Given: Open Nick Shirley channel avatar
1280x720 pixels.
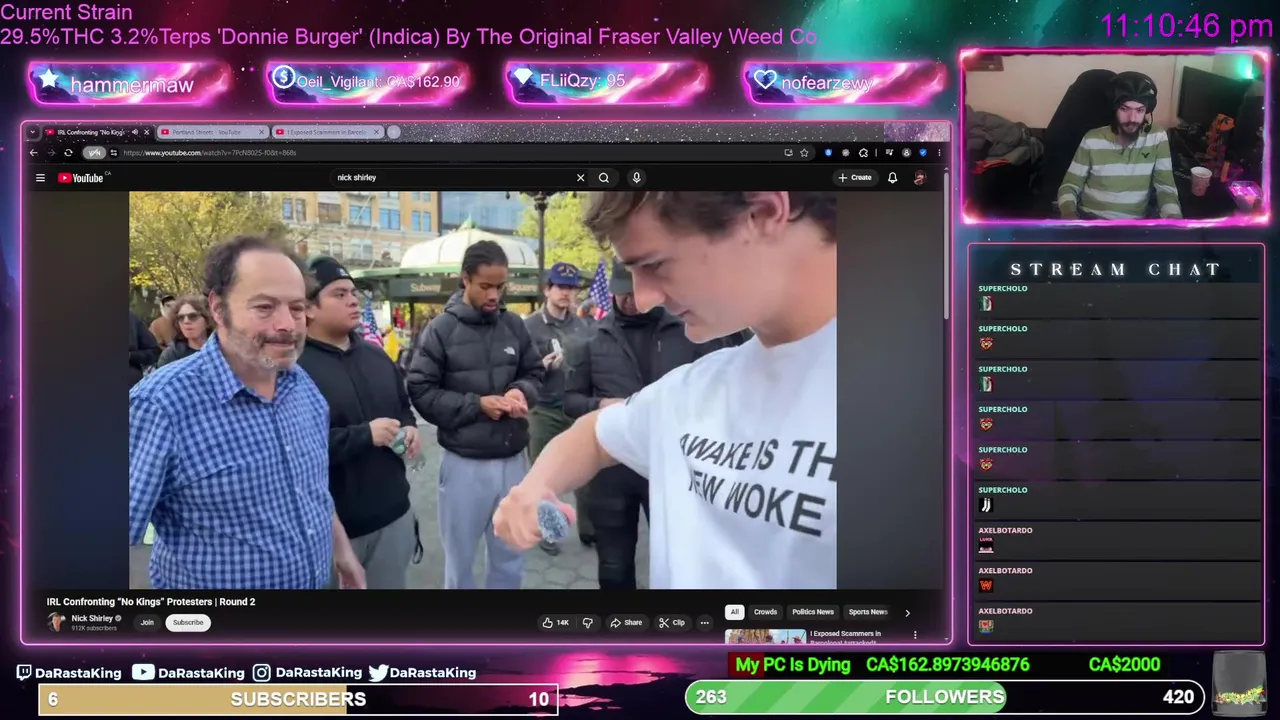Looking at the screenshot, I should coord(57,622).
